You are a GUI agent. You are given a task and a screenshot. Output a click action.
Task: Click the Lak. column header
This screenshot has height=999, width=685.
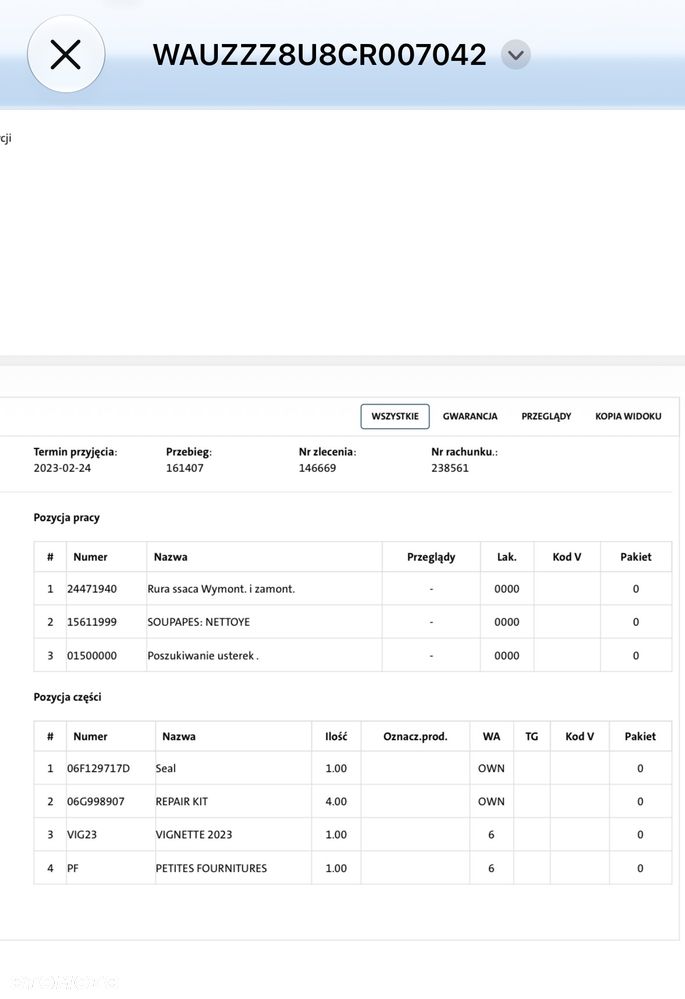point(507,557)
